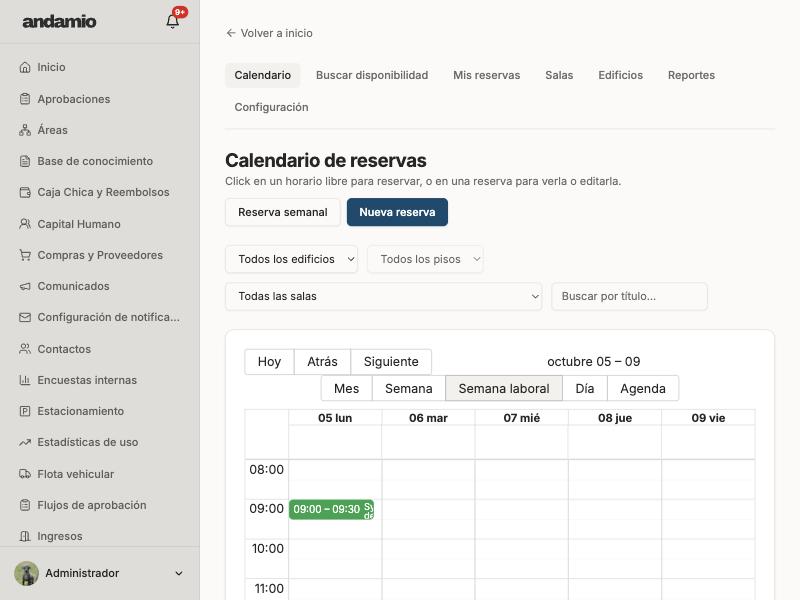Click the notifications configuration envelope icon

pyautogui.click(x=24, y=317)
